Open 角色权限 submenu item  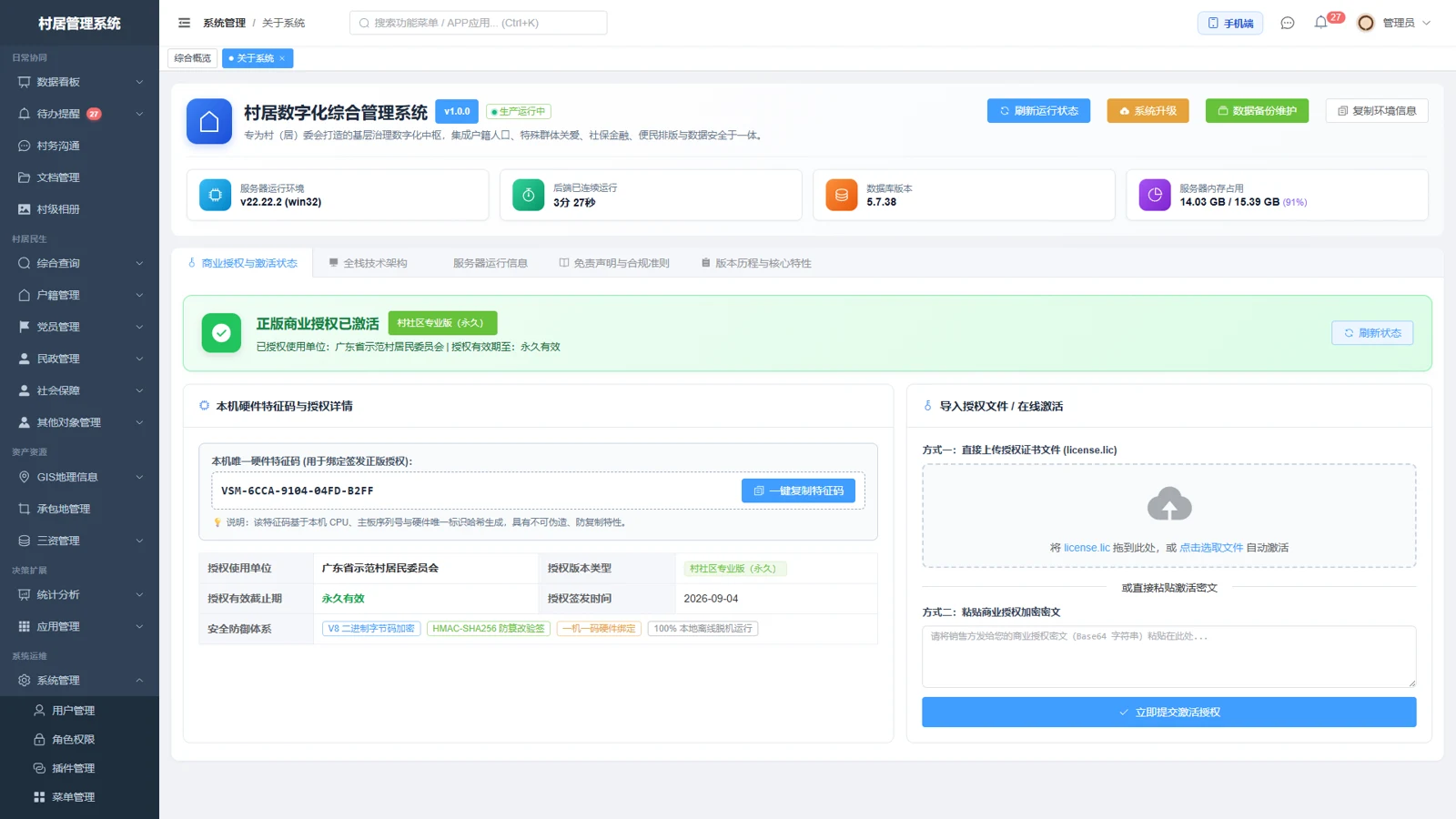coord(79,740)
